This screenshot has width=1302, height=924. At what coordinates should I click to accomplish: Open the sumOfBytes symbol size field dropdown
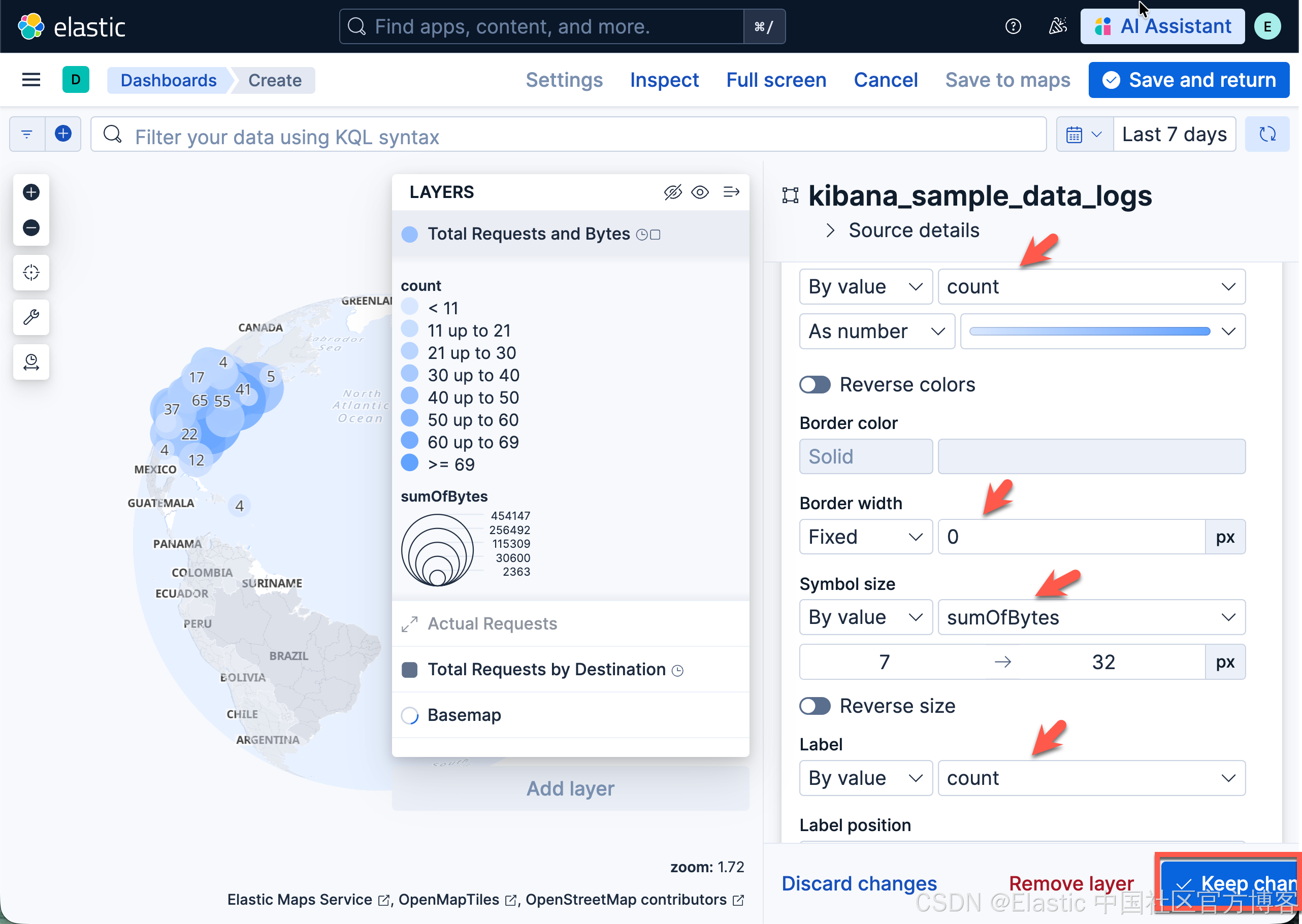(x=1090, y=617)
